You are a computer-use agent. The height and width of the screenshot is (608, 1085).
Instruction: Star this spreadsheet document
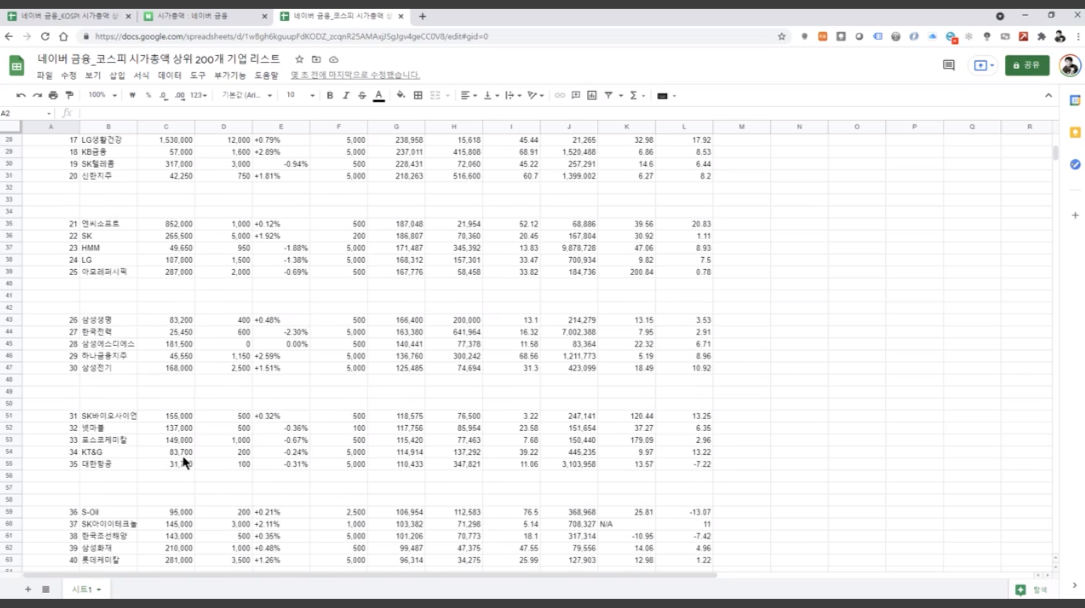[299, 59]
